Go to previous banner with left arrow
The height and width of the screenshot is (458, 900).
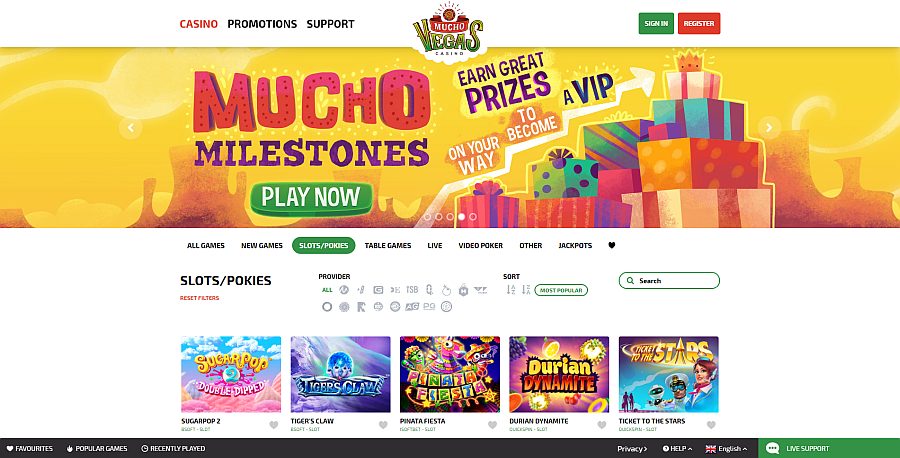(x=130, y=127)
